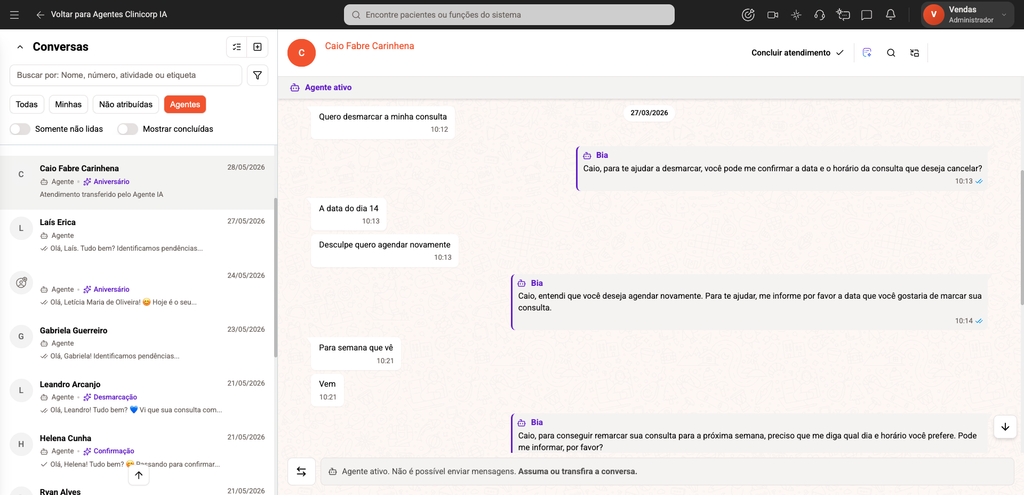This screenshot has height=495, width=1024.
Task: Open the Vendas Administrador account dropdown
Action: (968, 14)
